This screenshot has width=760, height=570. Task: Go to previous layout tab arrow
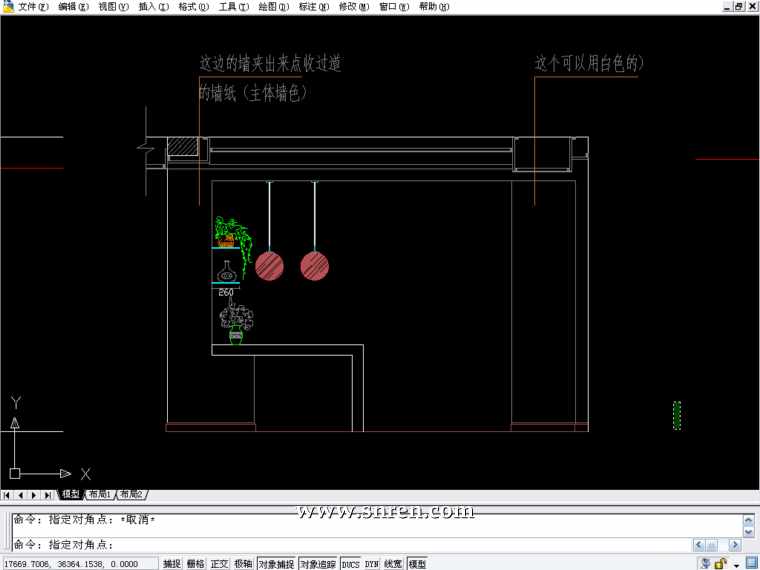pyautogui.click(x=20, y=495)
